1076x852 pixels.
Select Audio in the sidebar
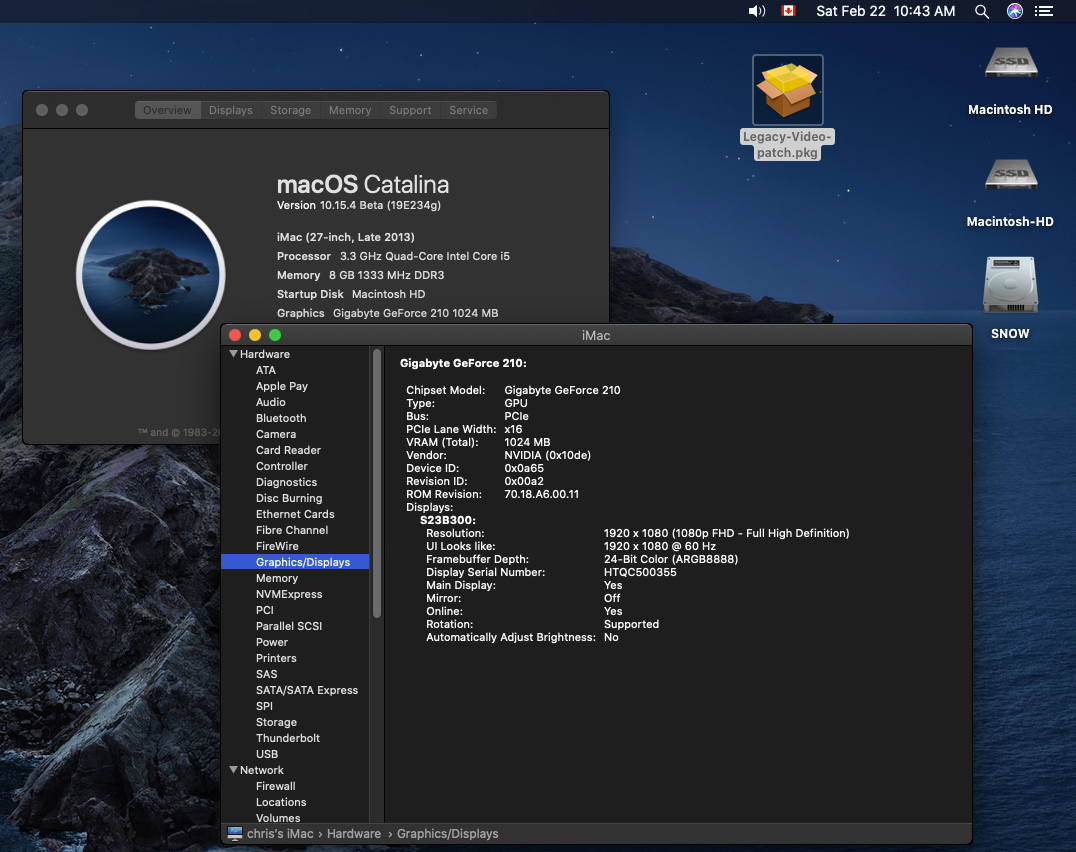[x=270, y=402]
